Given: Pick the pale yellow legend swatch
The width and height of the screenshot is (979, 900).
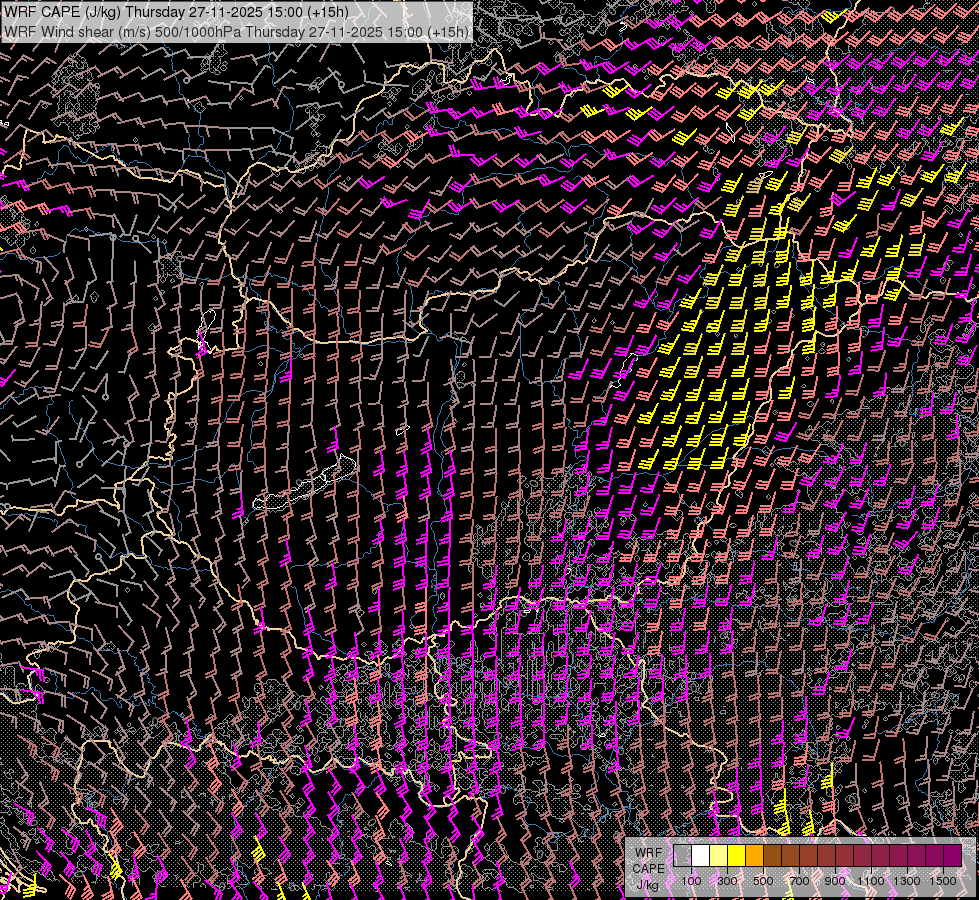Looking at the screenshot, I should pos(718,856).
